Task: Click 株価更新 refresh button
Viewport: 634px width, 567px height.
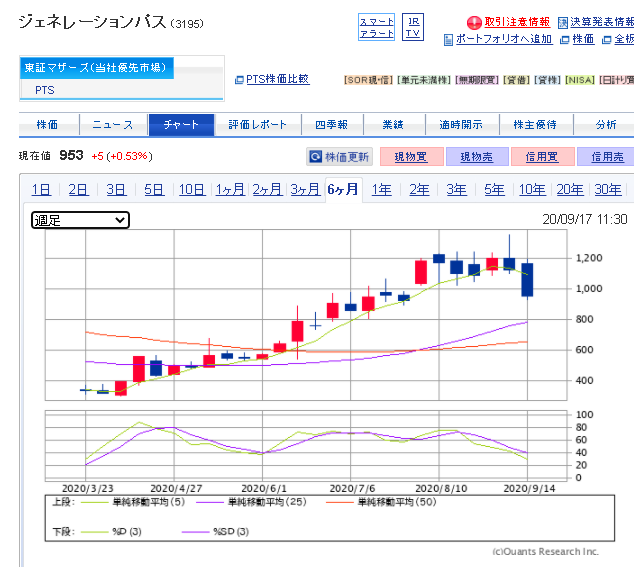Action: [340, 157]
